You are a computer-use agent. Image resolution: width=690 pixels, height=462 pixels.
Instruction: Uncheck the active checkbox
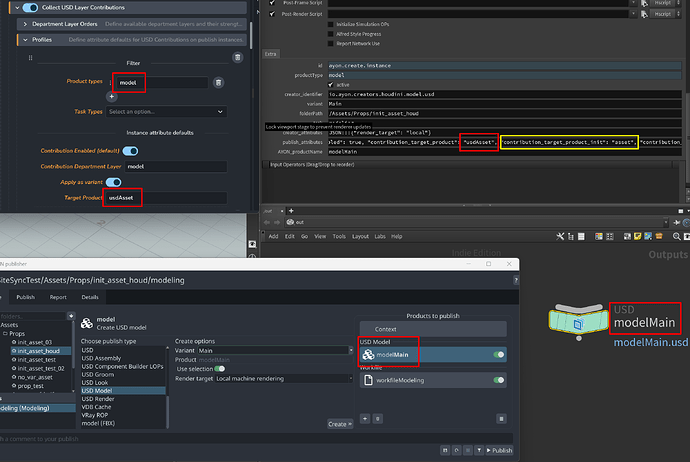[330, 84]
